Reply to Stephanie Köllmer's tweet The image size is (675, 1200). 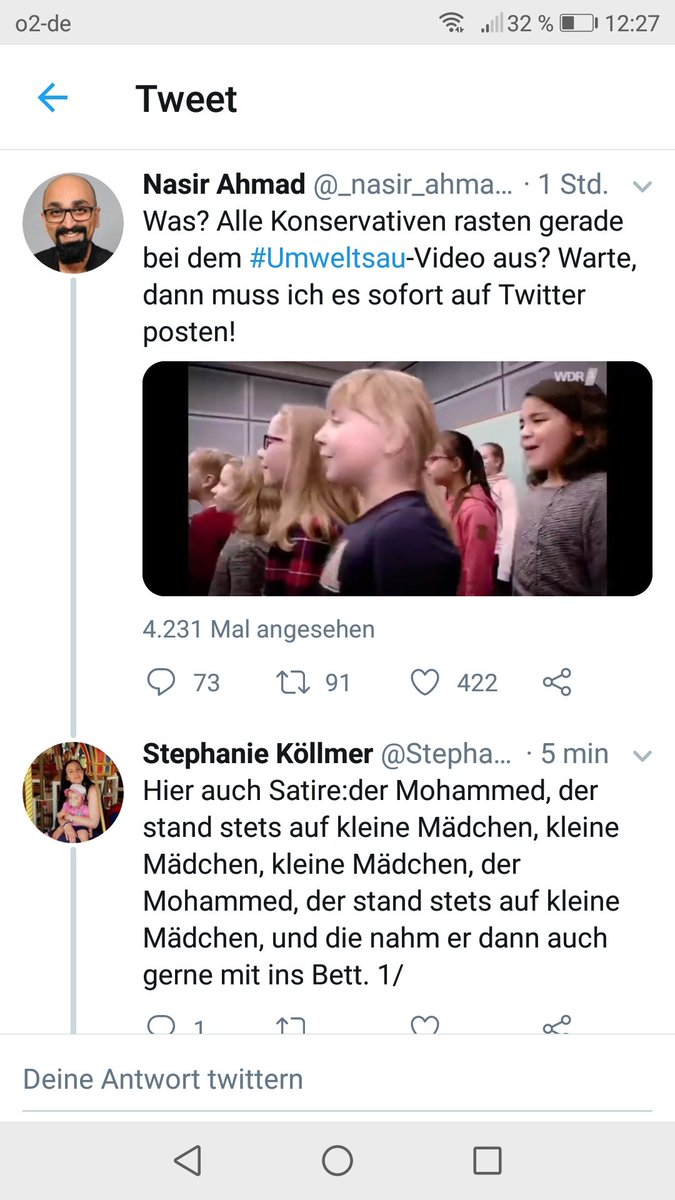pyautogui.click(x=161, y=1024)
